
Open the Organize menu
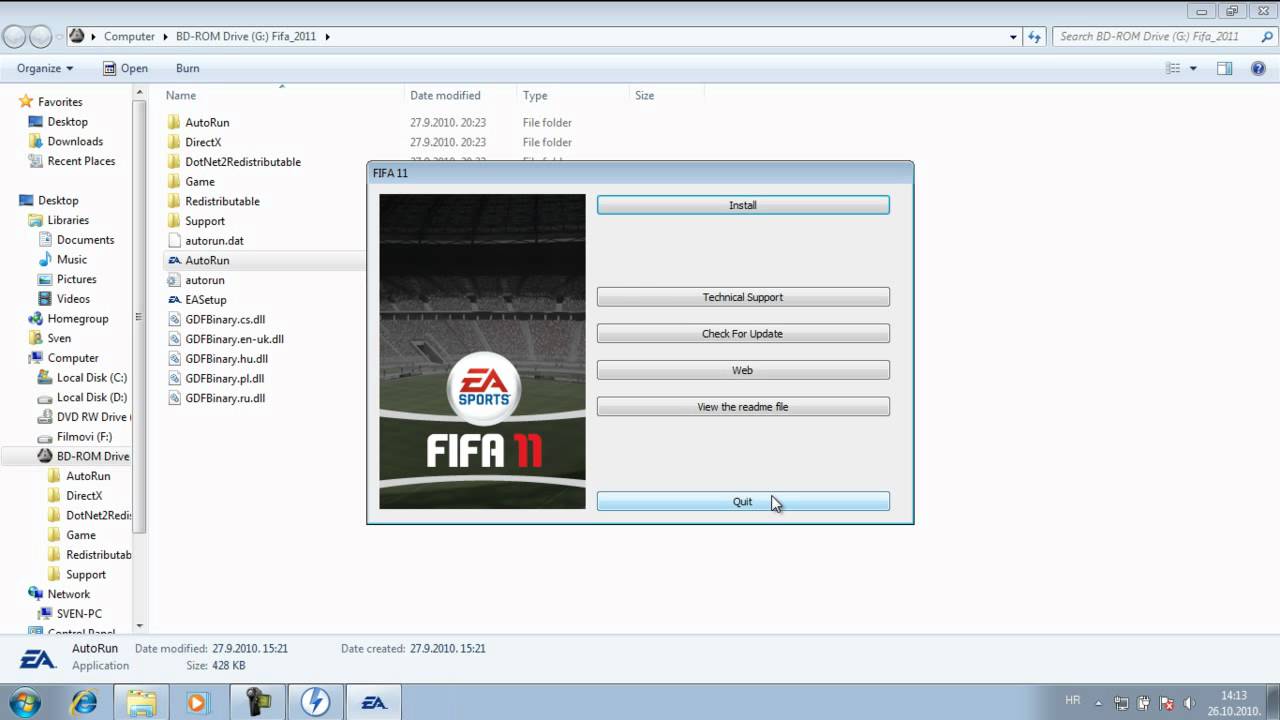tap(45, 68)
